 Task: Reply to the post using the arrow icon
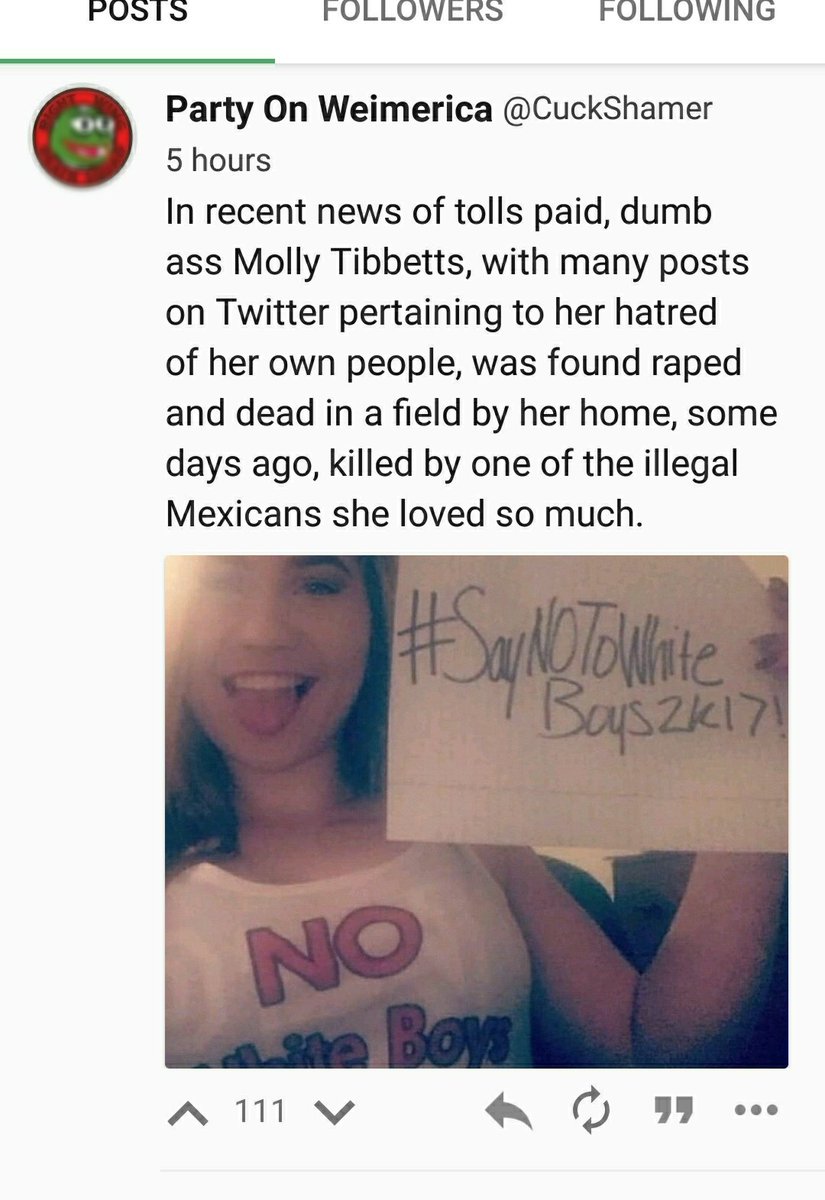(x=508, y=1110)
